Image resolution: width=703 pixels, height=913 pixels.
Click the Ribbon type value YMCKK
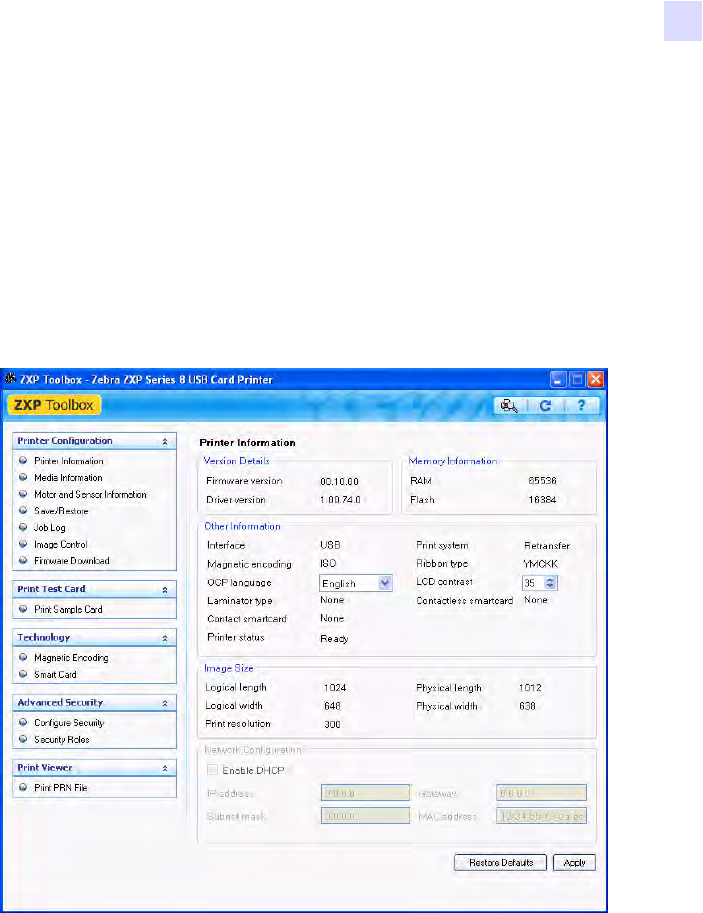click(541, 564)
